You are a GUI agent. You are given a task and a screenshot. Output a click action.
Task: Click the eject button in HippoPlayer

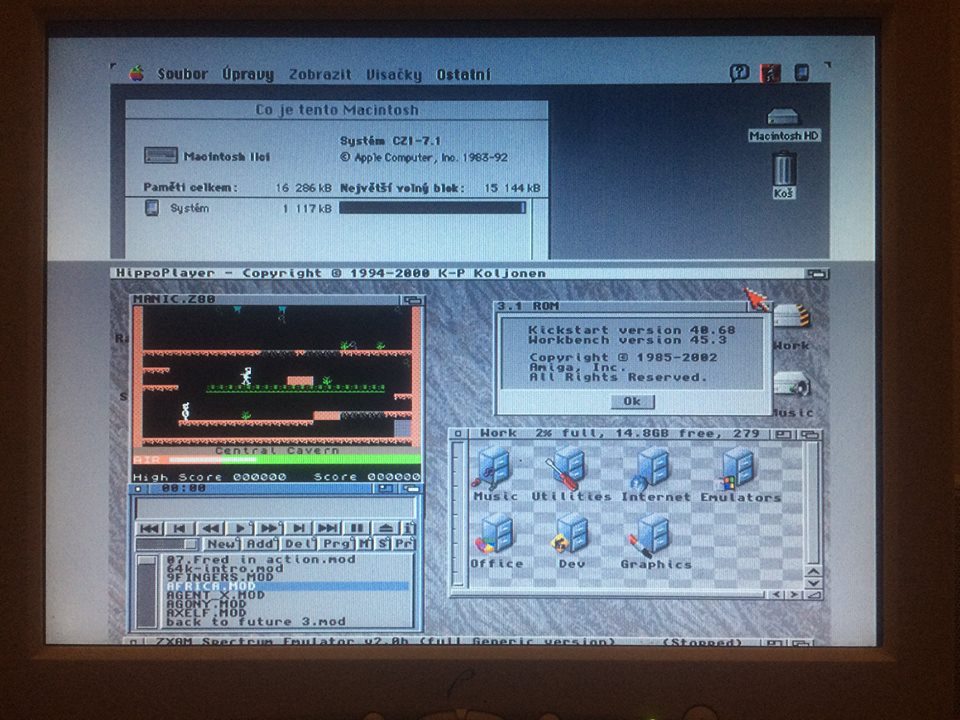(x=386, y=528)
